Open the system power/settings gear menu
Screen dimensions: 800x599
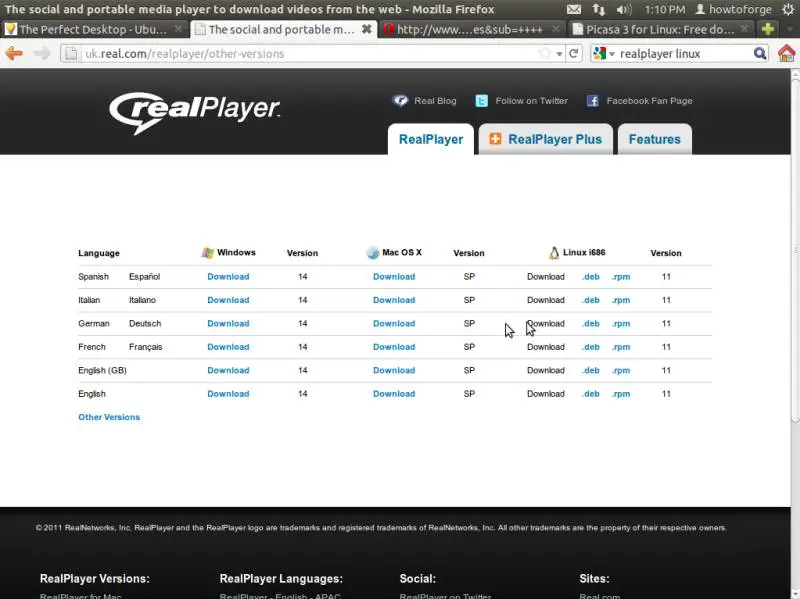coord(788,9)
